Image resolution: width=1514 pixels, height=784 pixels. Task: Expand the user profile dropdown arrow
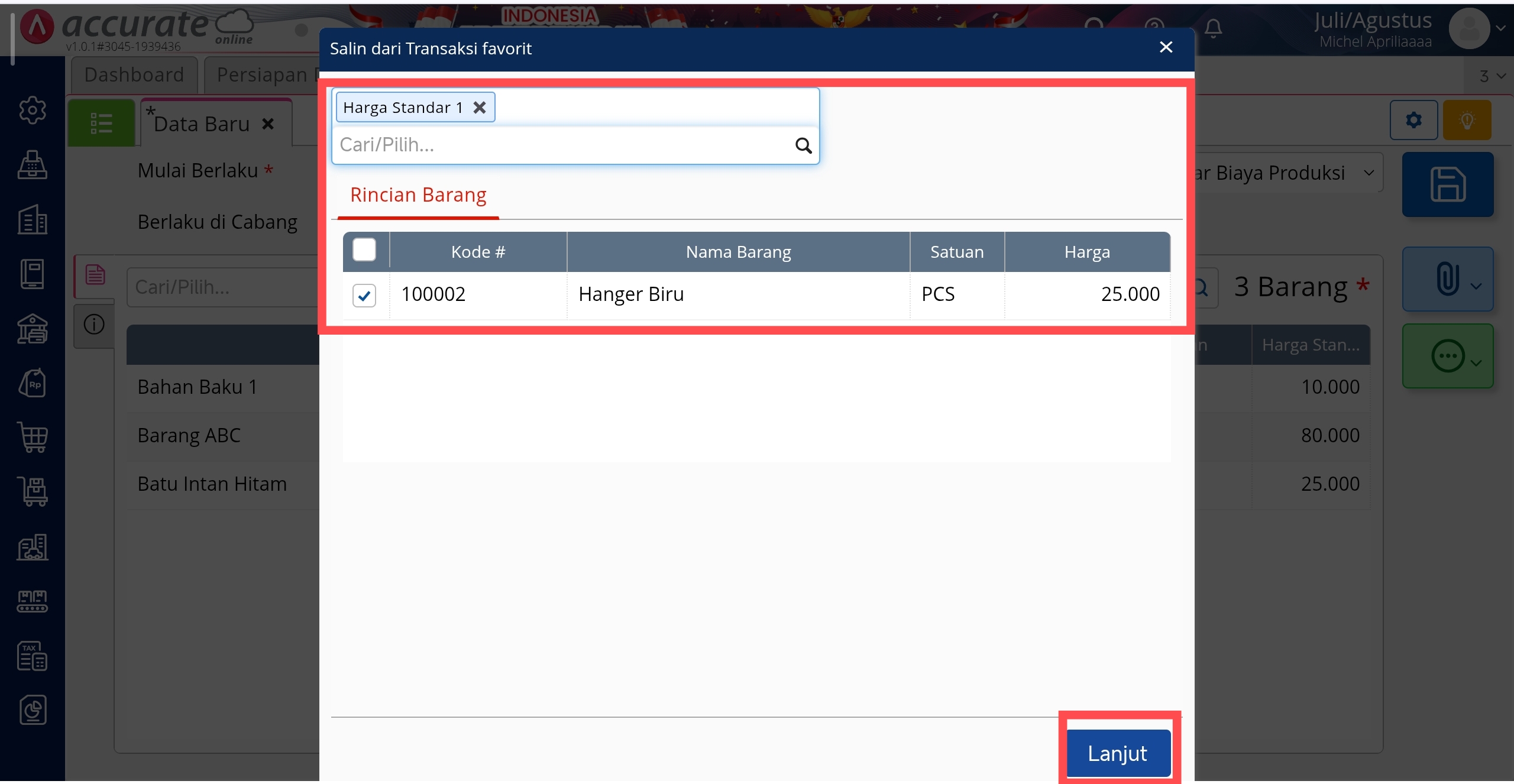tap(1500, 28)
